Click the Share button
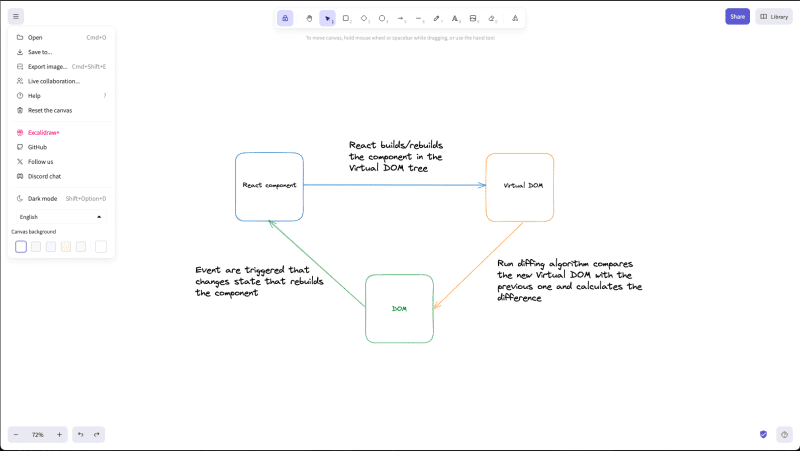Screen dimensions: 800x451 [x=737, y=16]
